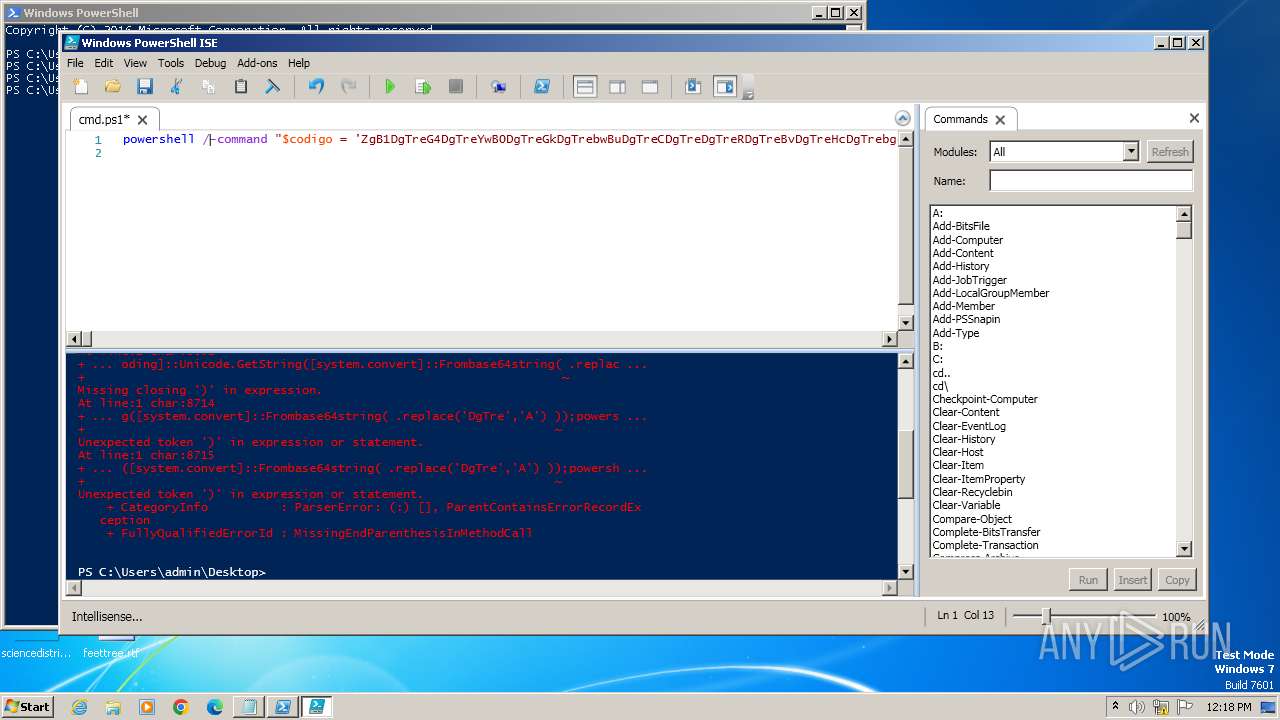The width and height of the screenshot is (1280, 720).
Task: Run selection with the page-and-play icon
Action: pos(423,87)
